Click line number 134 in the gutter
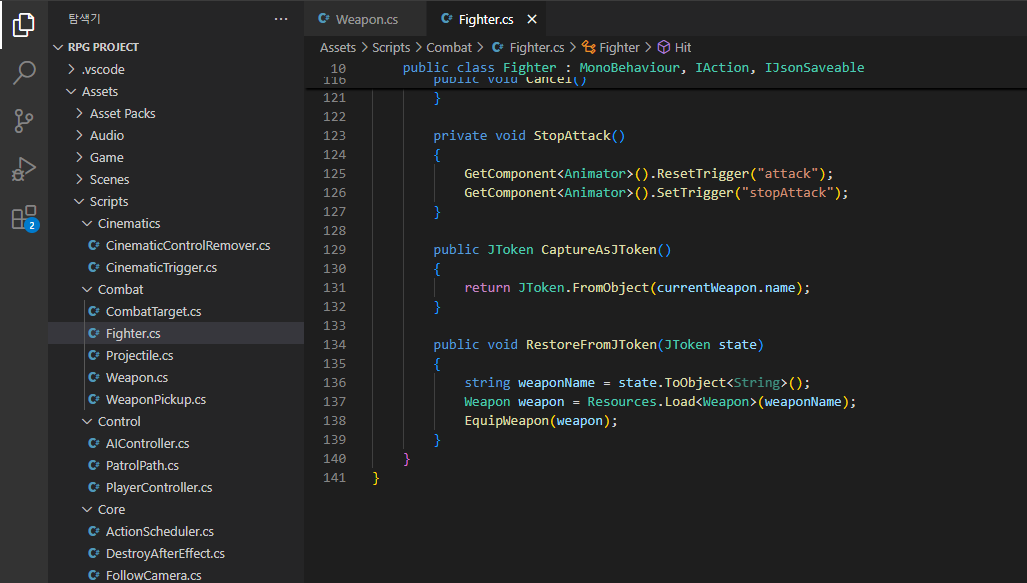The width and height of the screenshot is (1027, 583). coord(334,344)
